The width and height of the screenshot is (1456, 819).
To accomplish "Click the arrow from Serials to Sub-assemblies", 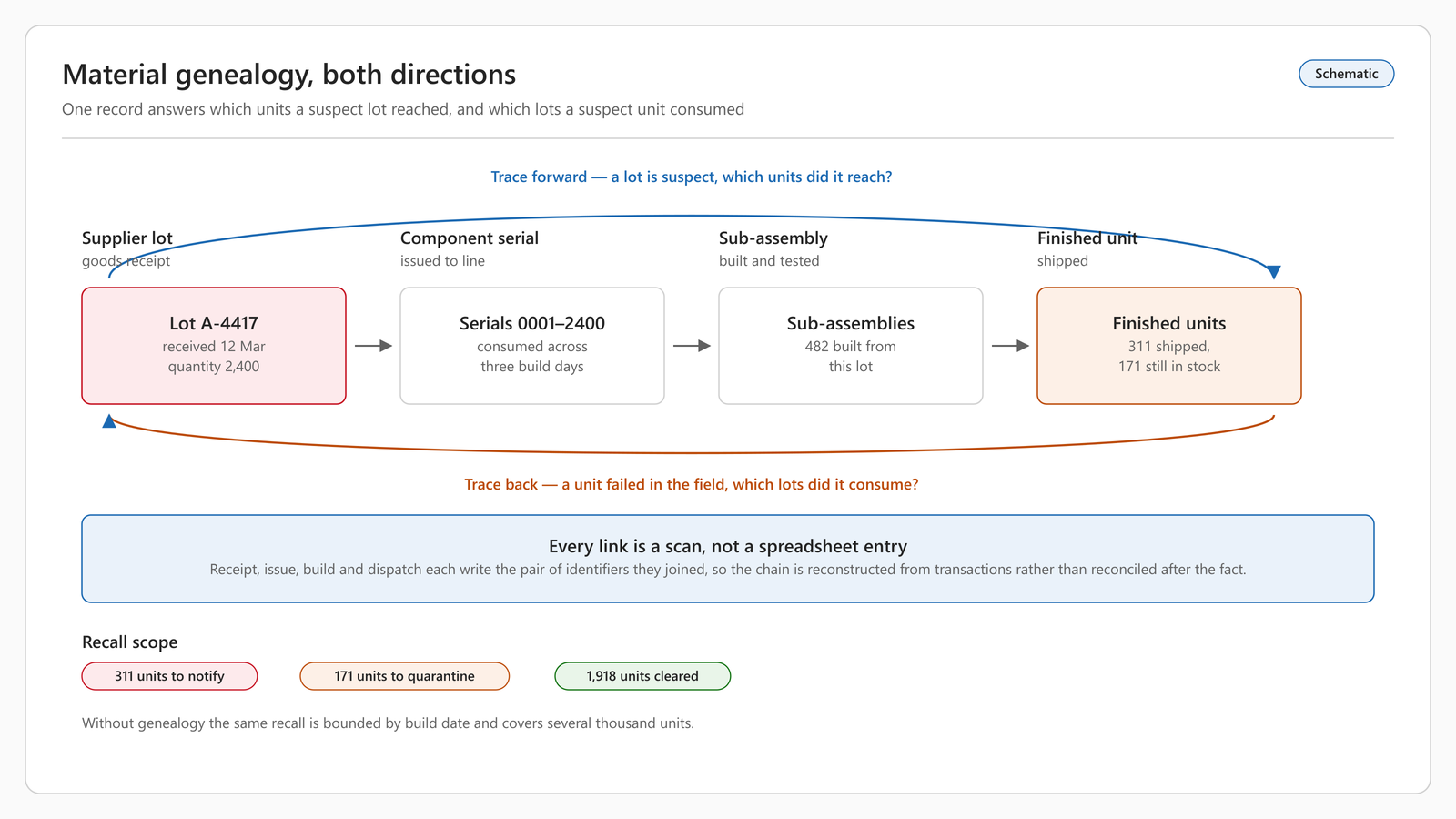I will [x=692, y=346].
